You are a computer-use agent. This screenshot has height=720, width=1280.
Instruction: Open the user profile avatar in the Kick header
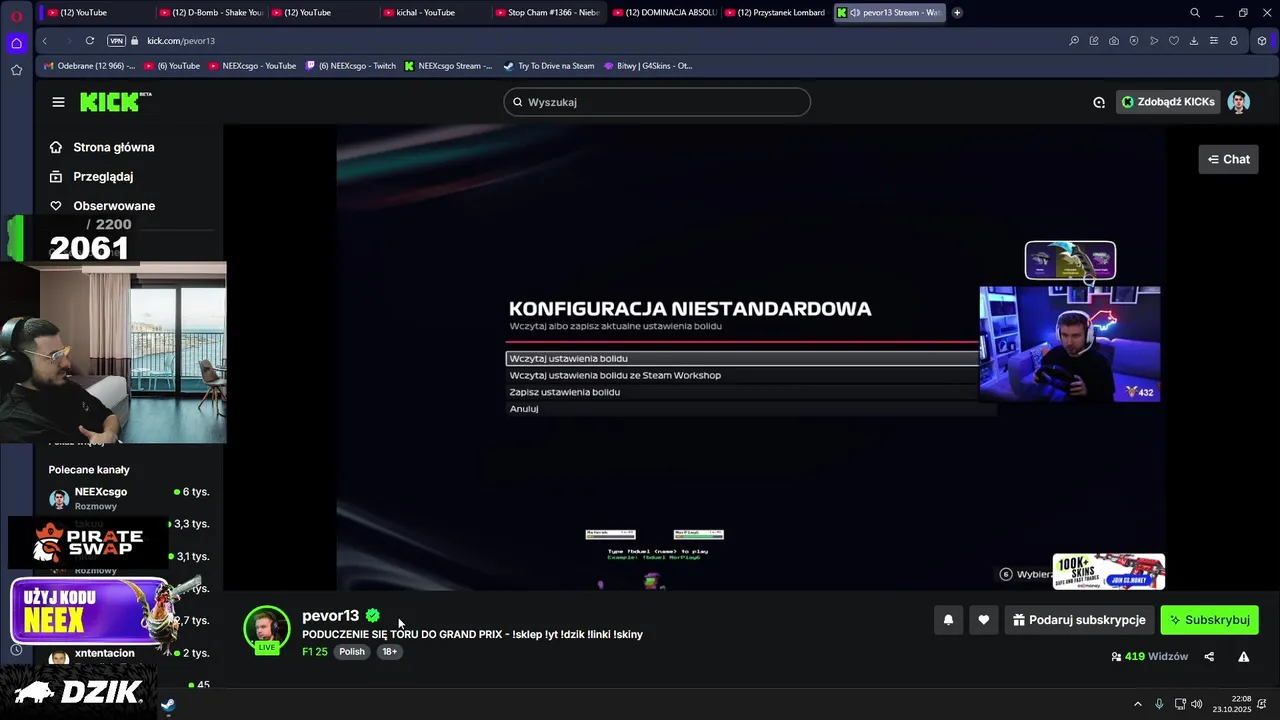pos(1239,102)
